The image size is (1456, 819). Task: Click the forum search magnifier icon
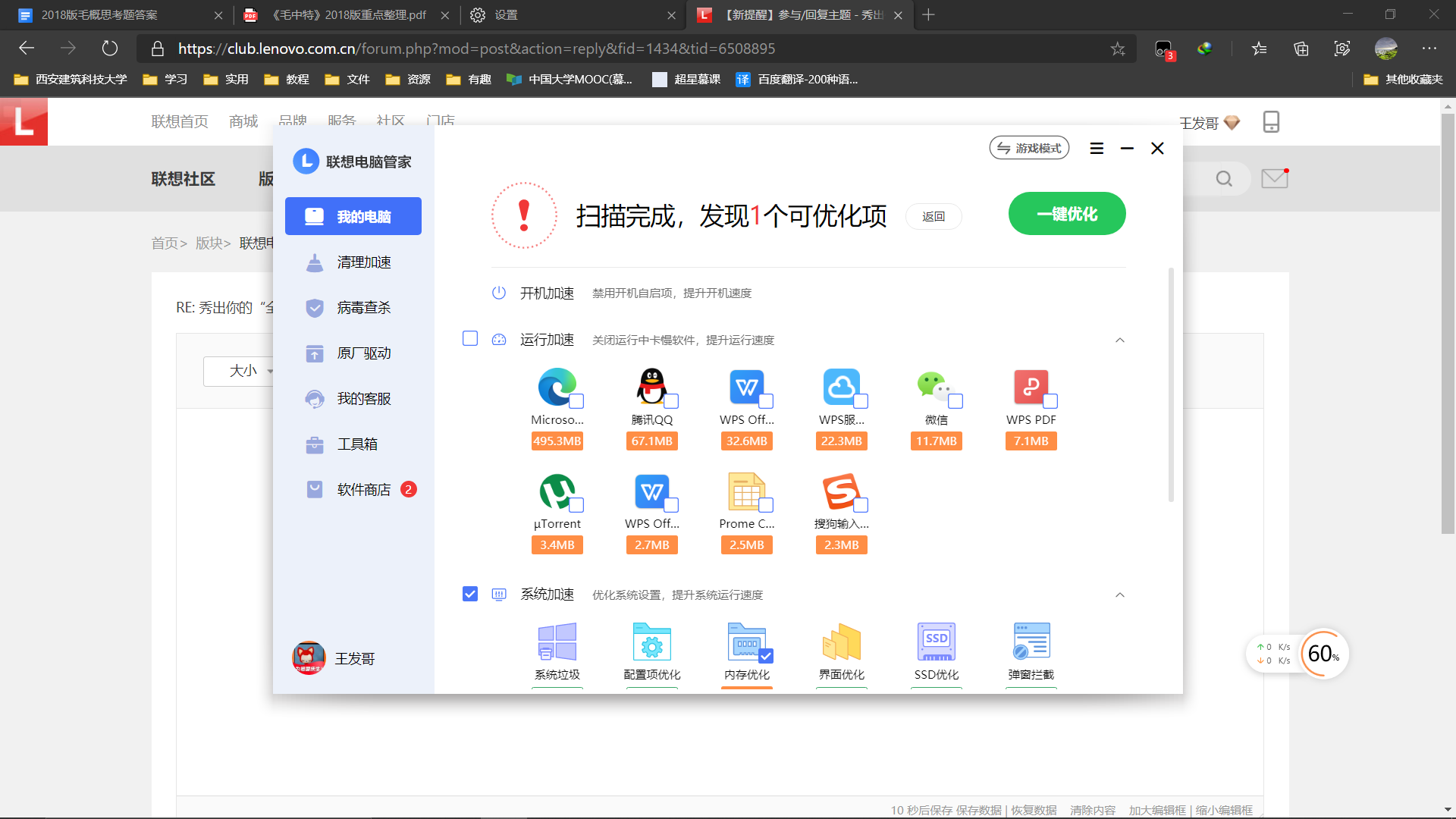(x=1224, y=179)
